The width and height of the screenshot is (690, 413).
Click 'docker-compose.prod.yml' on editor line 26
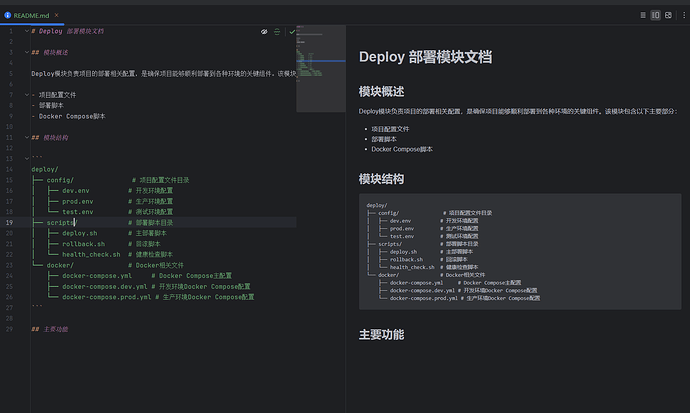[106, 297]
